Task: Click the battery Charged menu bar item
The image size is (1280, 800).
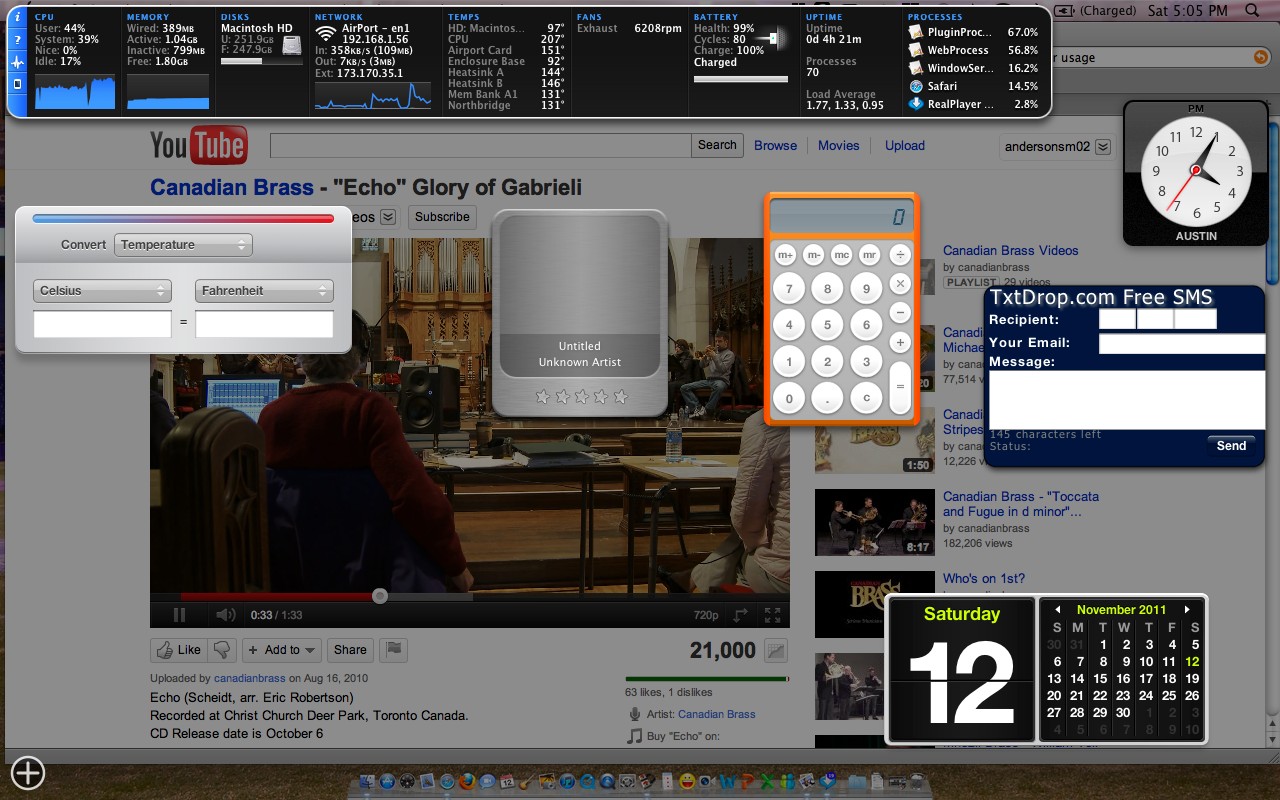Action: pyautogui.click(x=1096, y=10)
